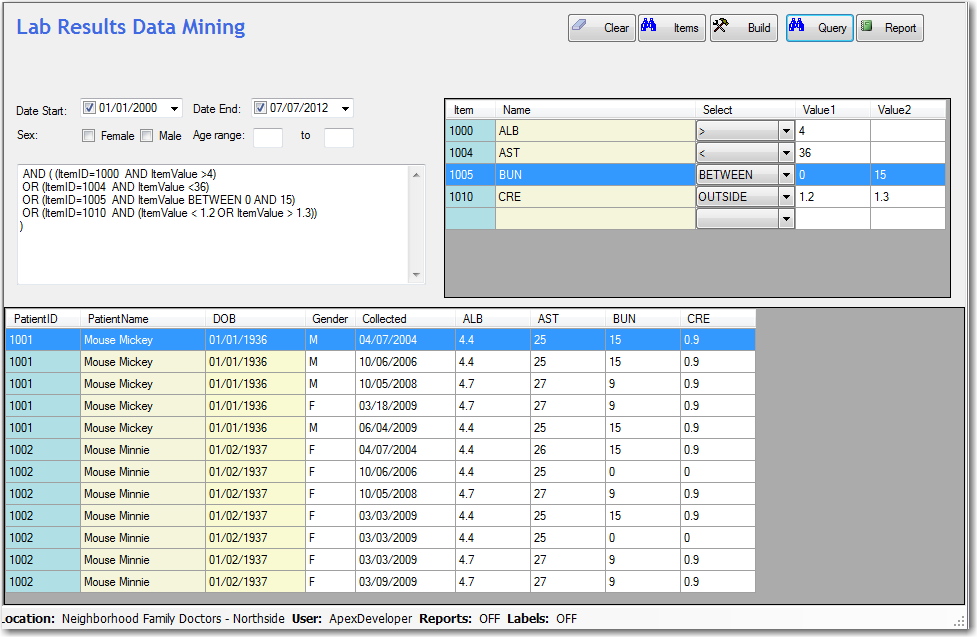Select the CRE name cell in criteria grid
Viewport: 977px width, 637px height.
[596, 197]
